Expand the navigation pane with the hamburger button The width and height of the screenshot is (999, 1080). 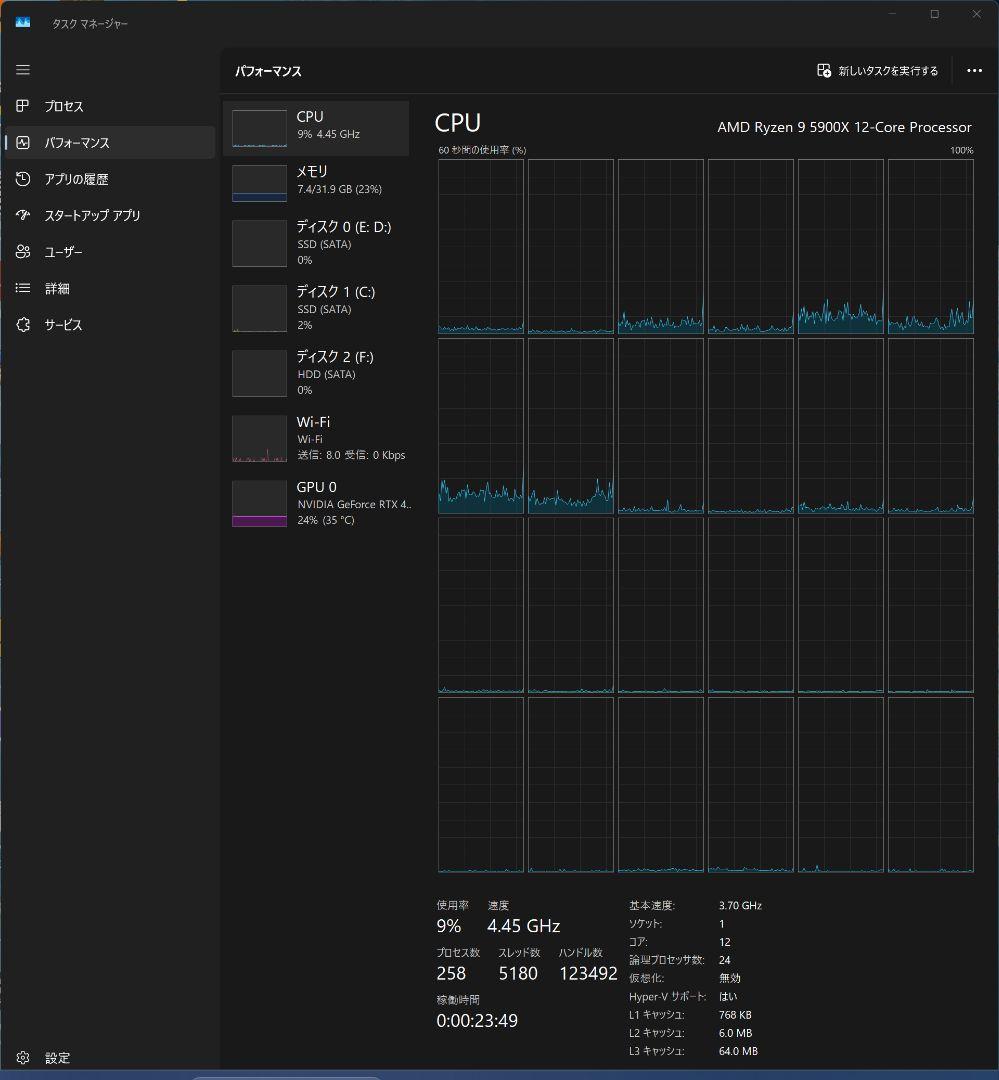22,70
